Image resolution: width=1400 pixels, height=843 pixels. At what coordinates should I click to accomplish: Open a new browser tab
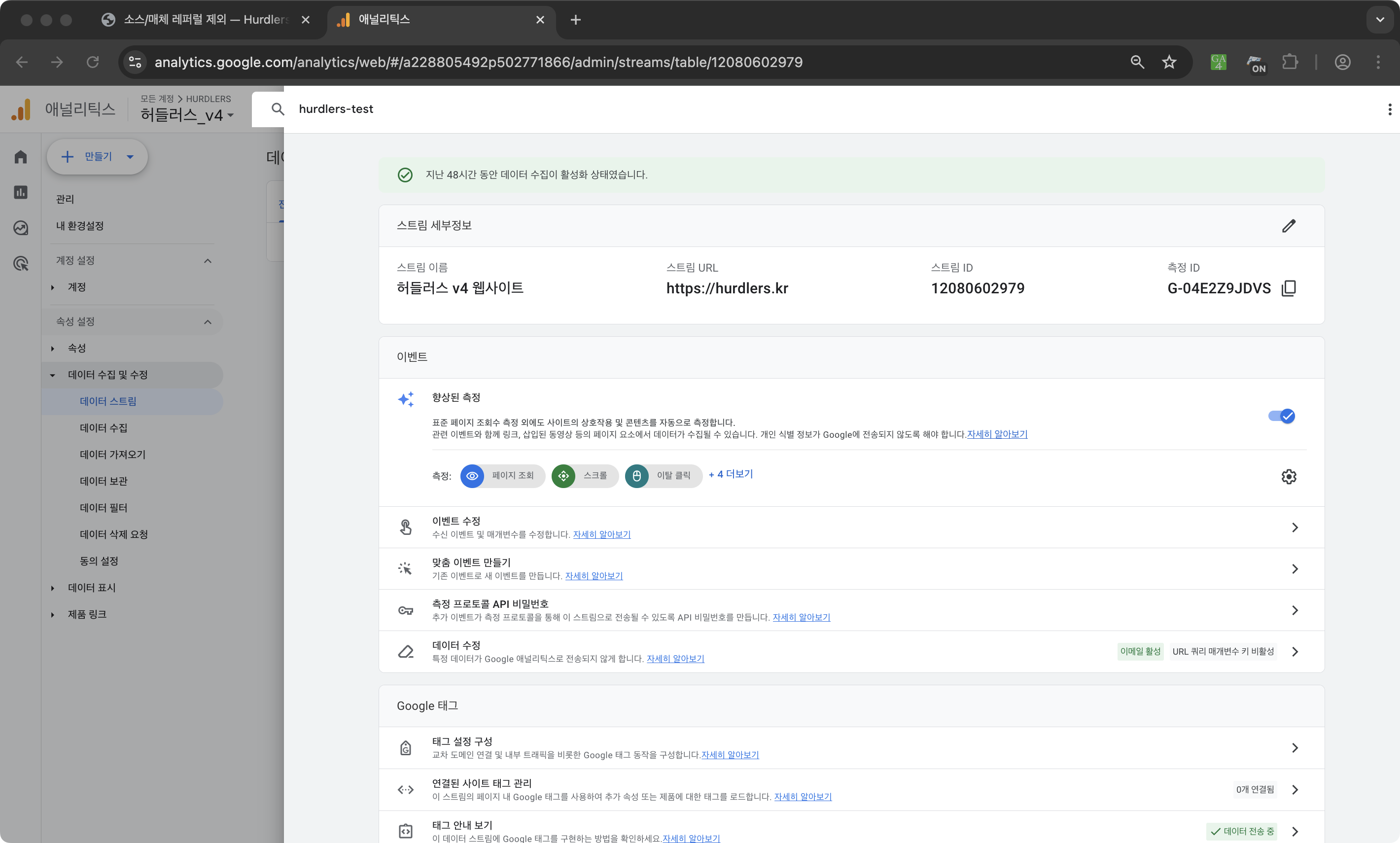(575, 20)
